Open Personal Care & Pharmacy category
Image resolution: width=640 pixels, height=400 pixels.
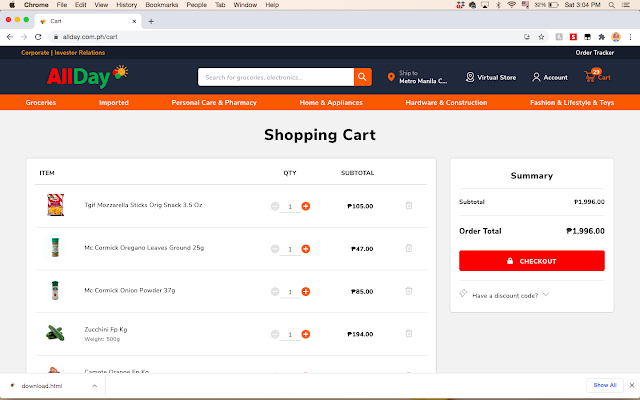[x=214, y=102]
